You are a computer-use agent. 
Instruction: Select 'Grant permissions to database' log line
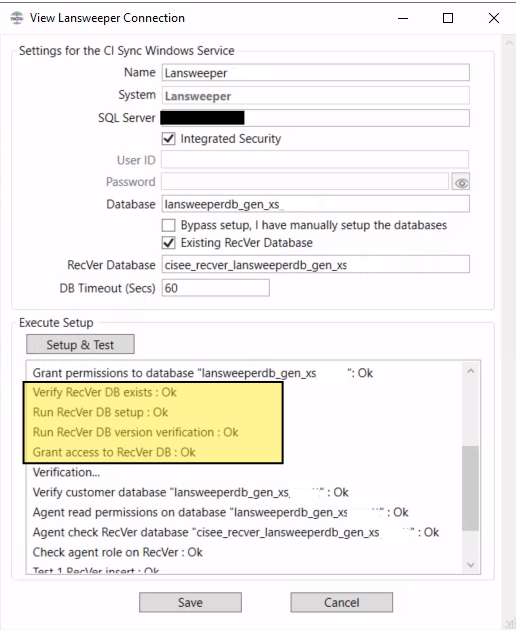tap(203, 373)
